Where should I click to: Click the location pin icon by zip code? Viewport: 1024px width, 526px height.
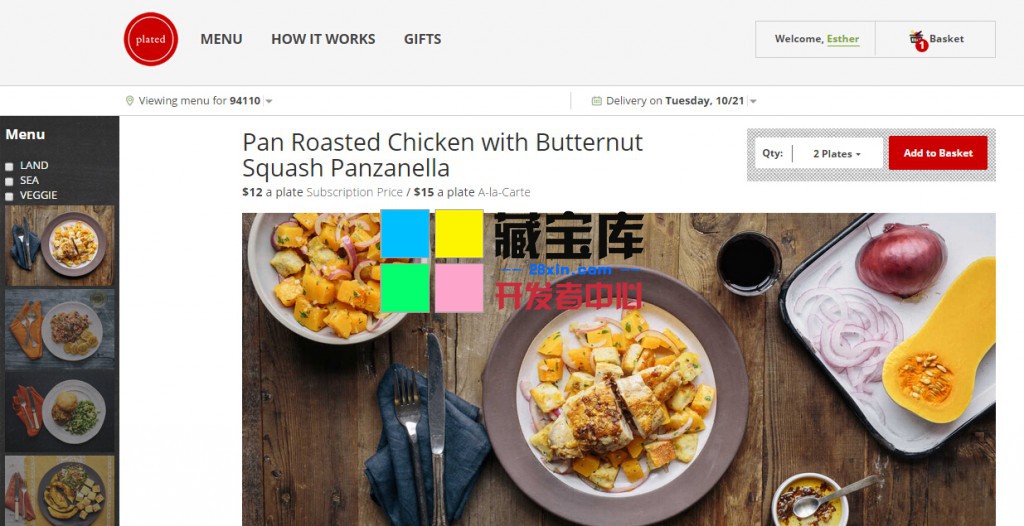(x=129, y=101)
